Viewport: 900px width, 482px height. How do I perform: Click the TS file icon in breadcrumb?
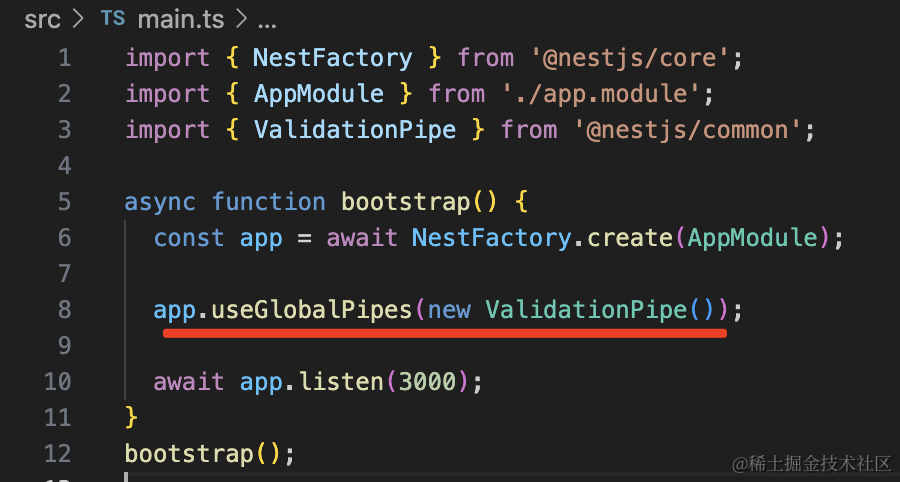[112, 19]
